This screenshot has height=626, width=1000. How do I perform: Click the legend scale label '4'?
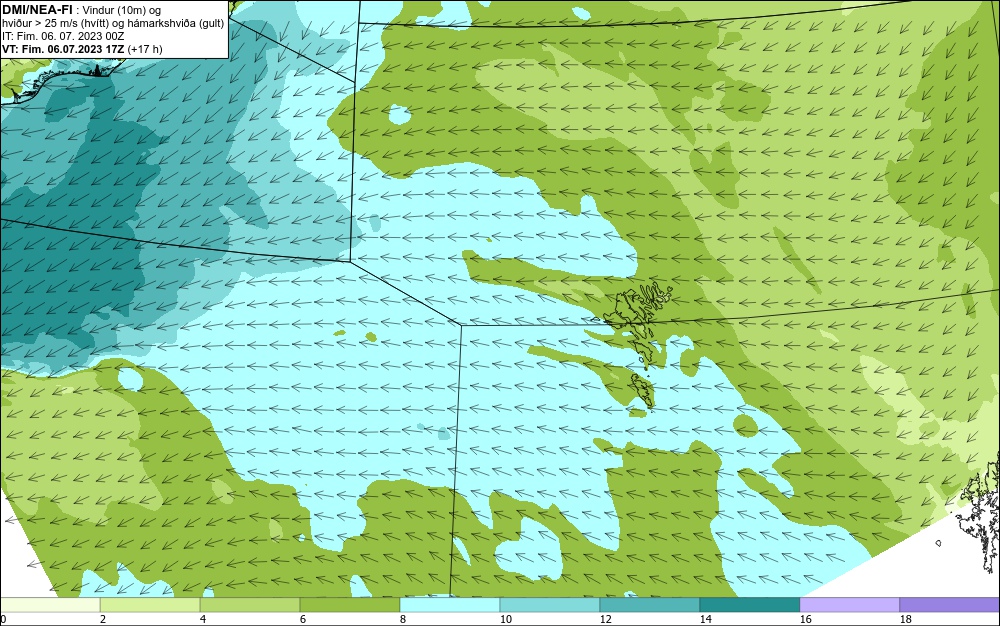(x=203, y=619)
